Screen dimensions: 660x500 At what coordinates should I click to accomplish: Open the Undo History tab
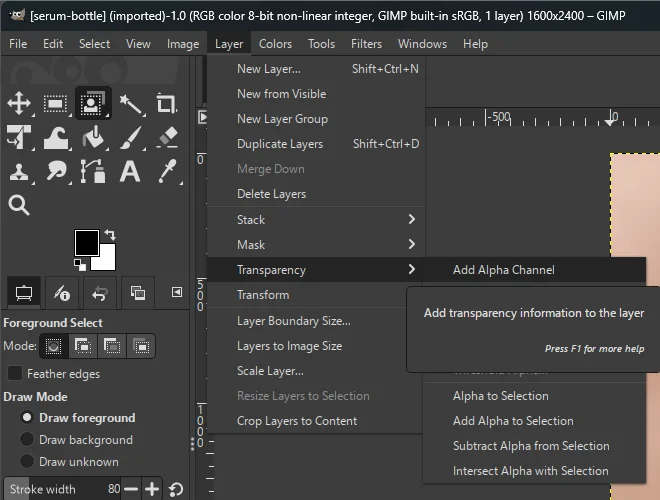pos(100,293)
